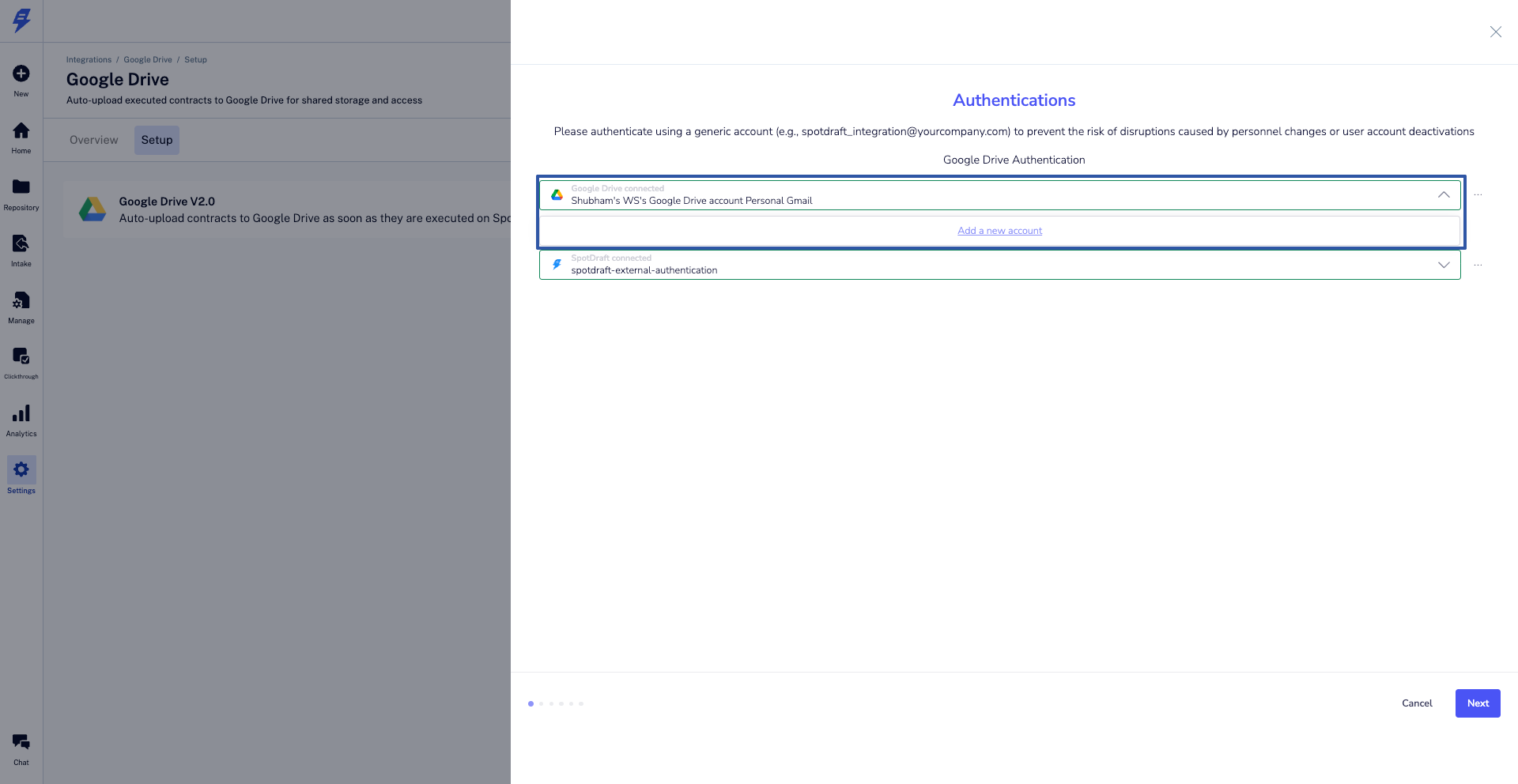Open the Settings gear icon

click(x=21, y=469)
